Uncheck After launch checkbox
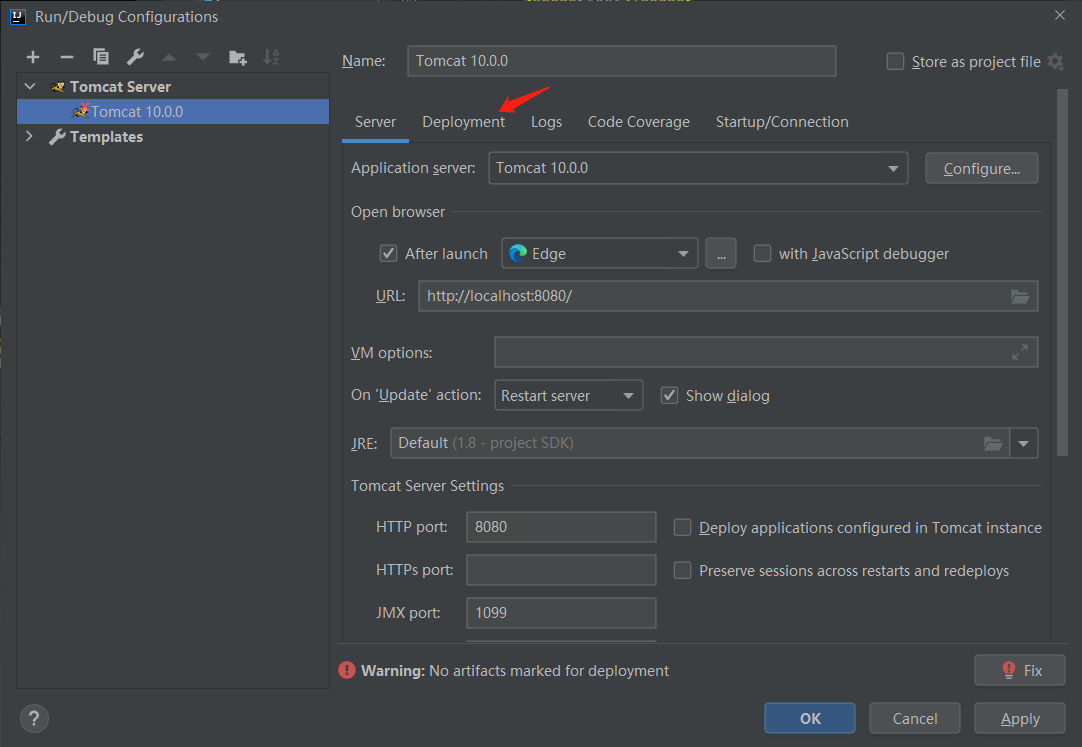Viewport: 1082px width, 747px height. tap(388, 254)
